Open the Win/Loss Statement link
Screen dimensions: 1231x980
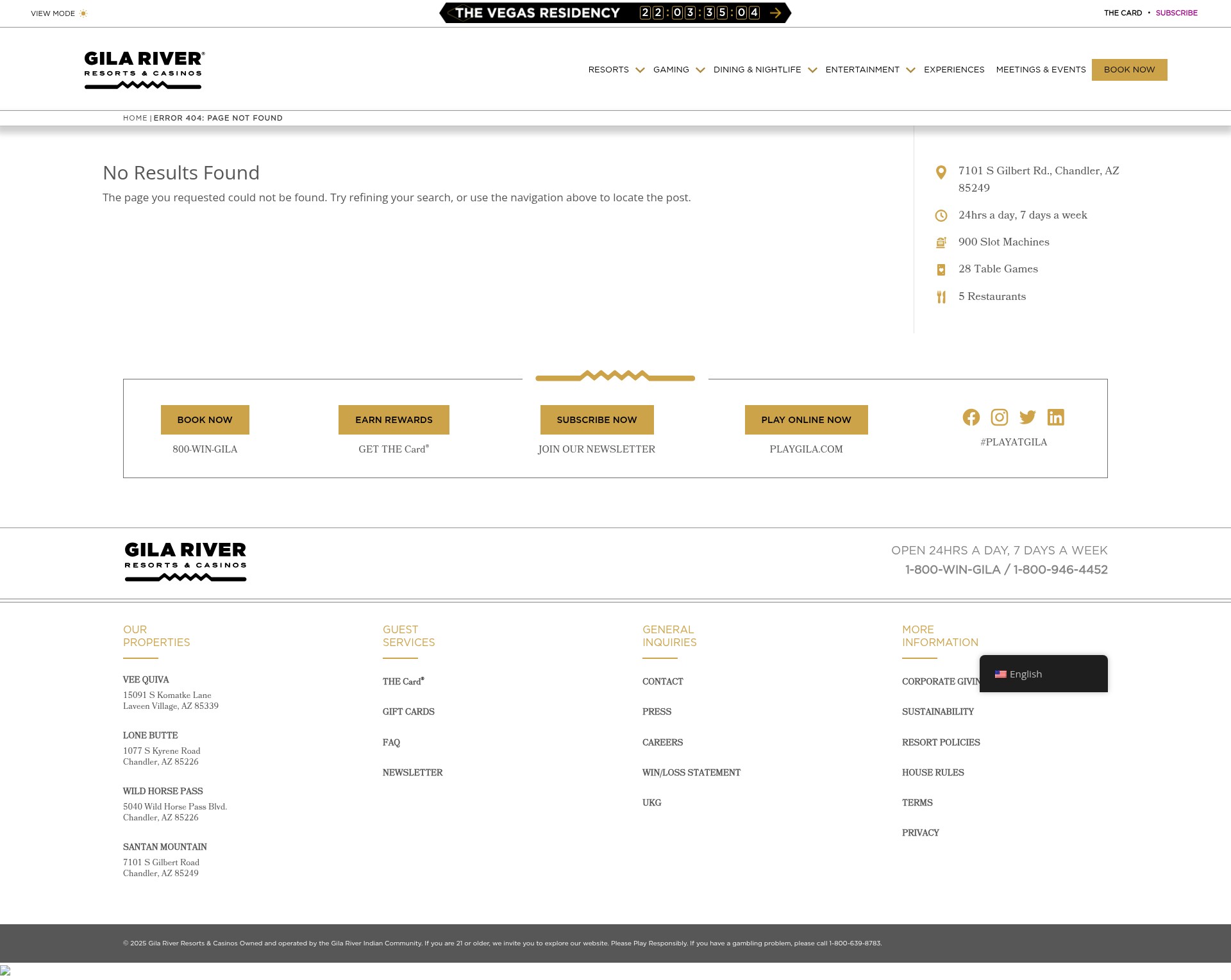(691, 772)
